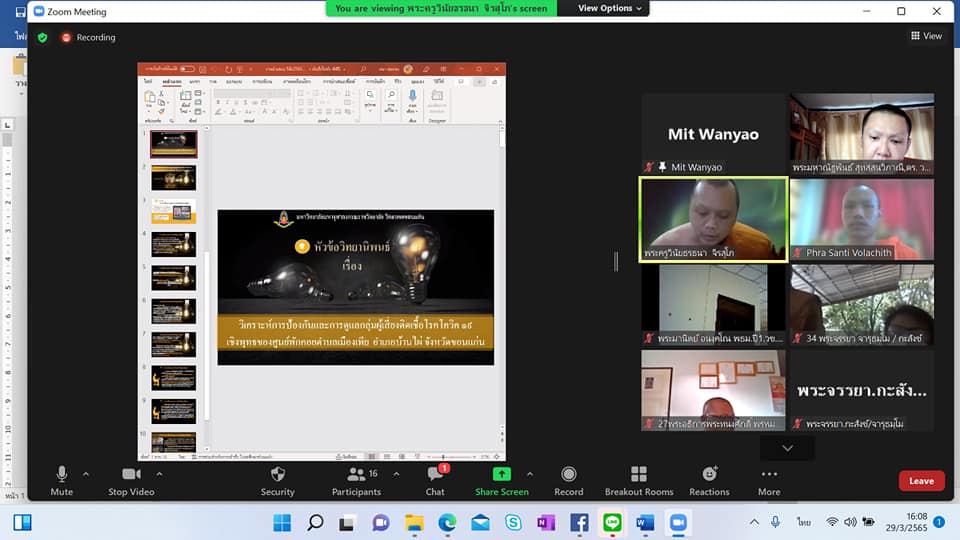Show hidden system tray icons
Viewport: 960px width, 540px height.
[754, 522]
